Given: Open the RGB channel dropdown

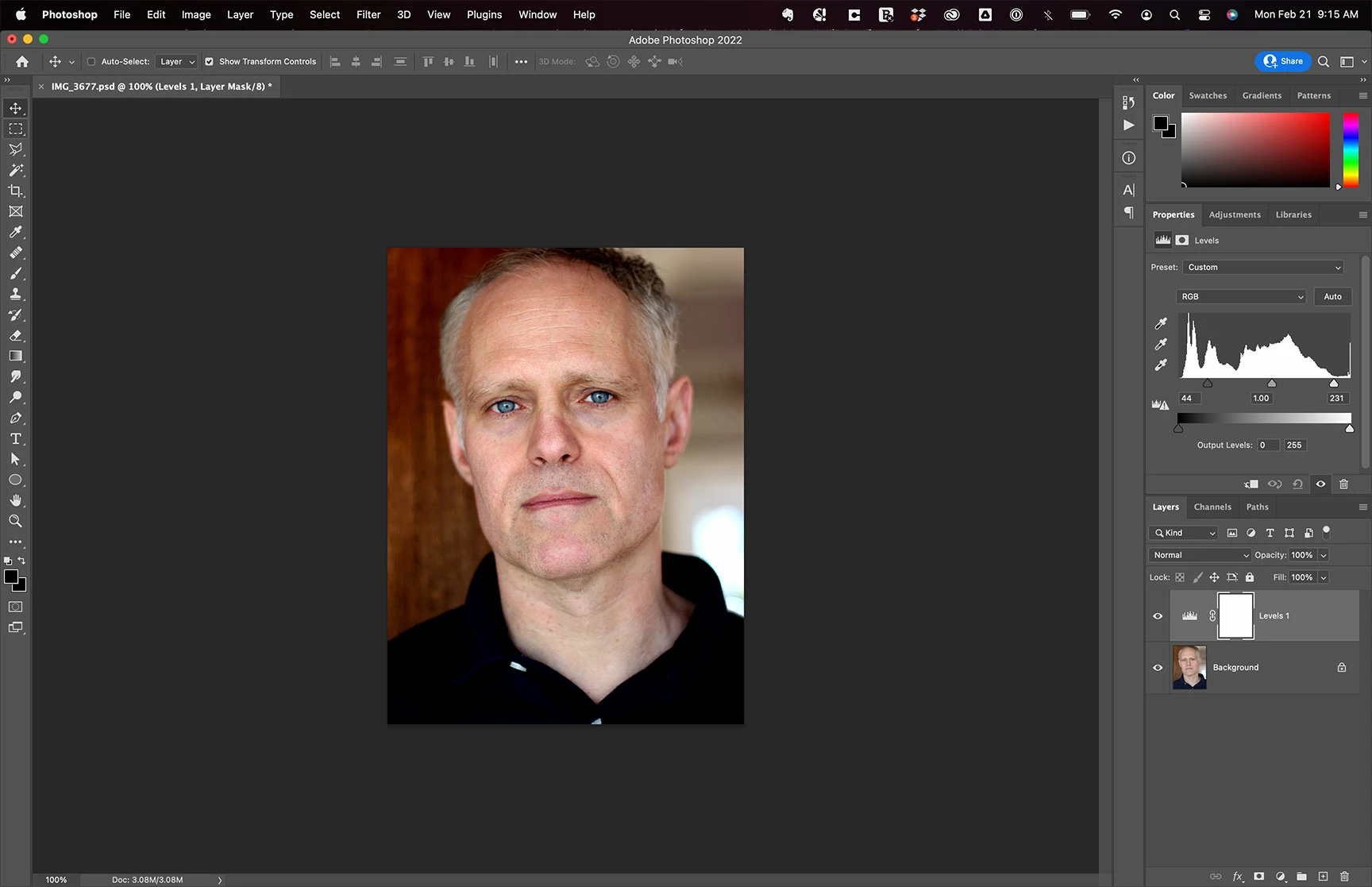Looking at the screenshot, I should [1241, 296].
